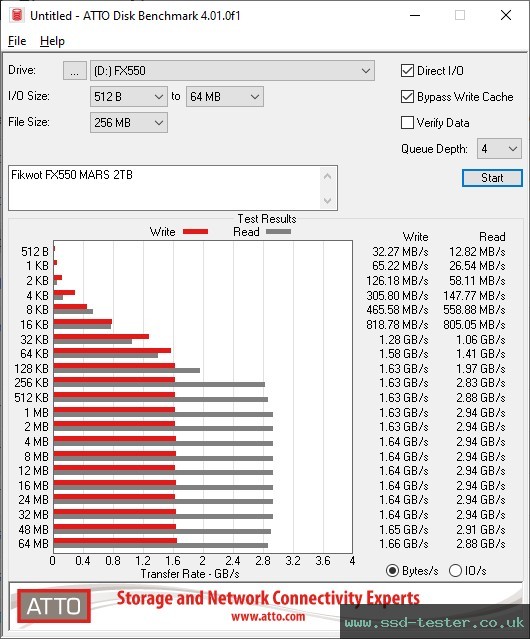Click the 4 KB write value 305.80 MB/s
Viewport: 530px width, 639px height.
pyautogui.click(x=397, y=295)
